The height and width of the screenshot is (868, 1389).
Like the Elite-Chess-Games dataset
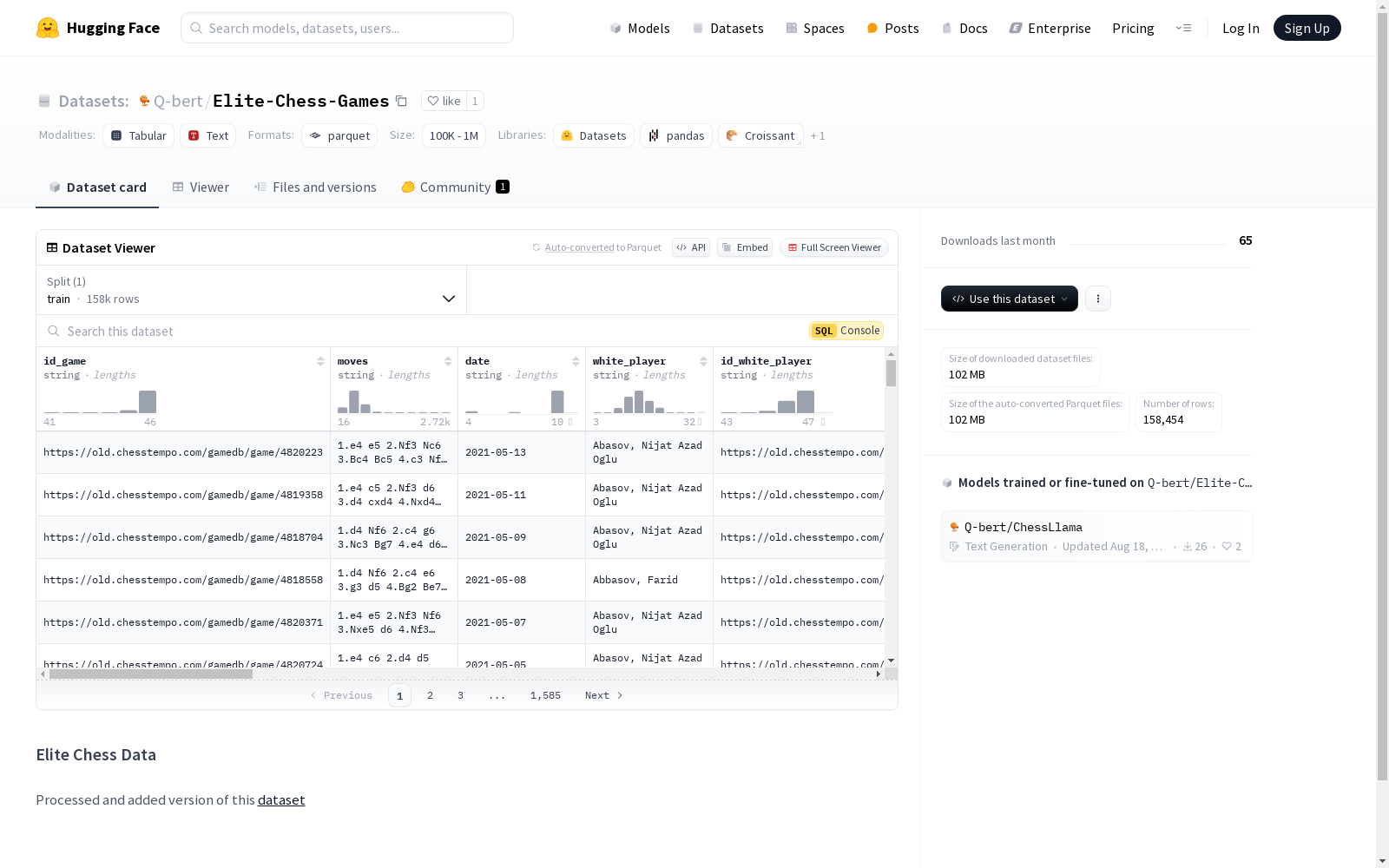coord(444,101)
